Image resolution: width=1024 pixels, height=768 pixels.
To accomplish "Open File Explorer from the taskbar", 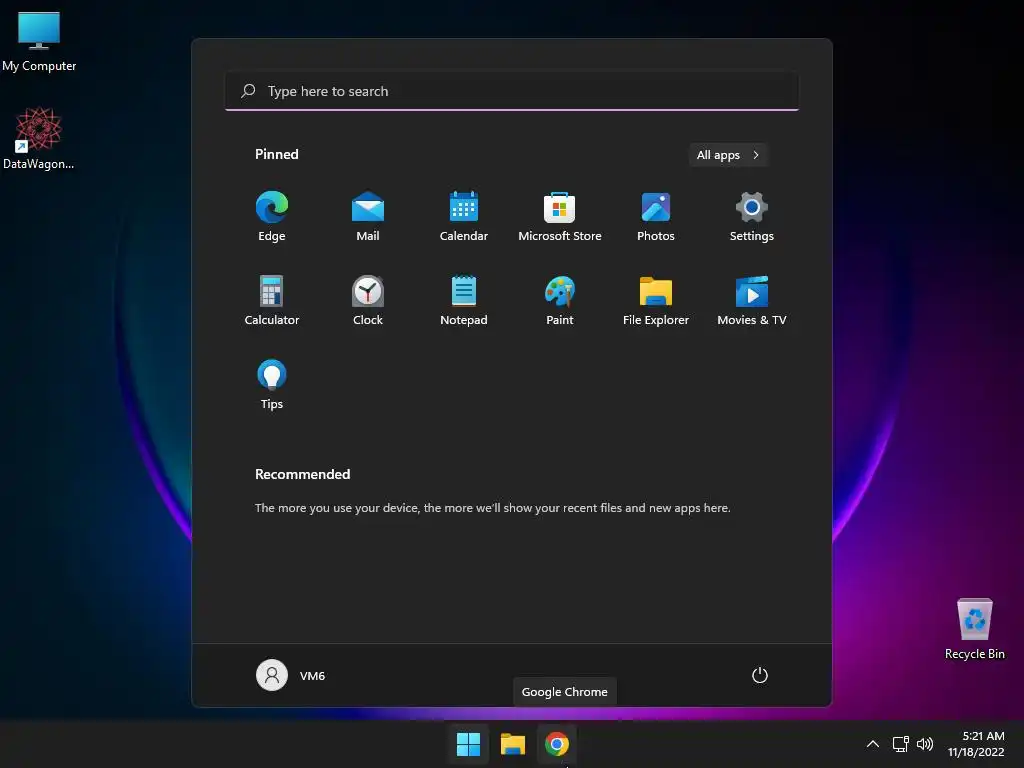I will tap(513, 744).
